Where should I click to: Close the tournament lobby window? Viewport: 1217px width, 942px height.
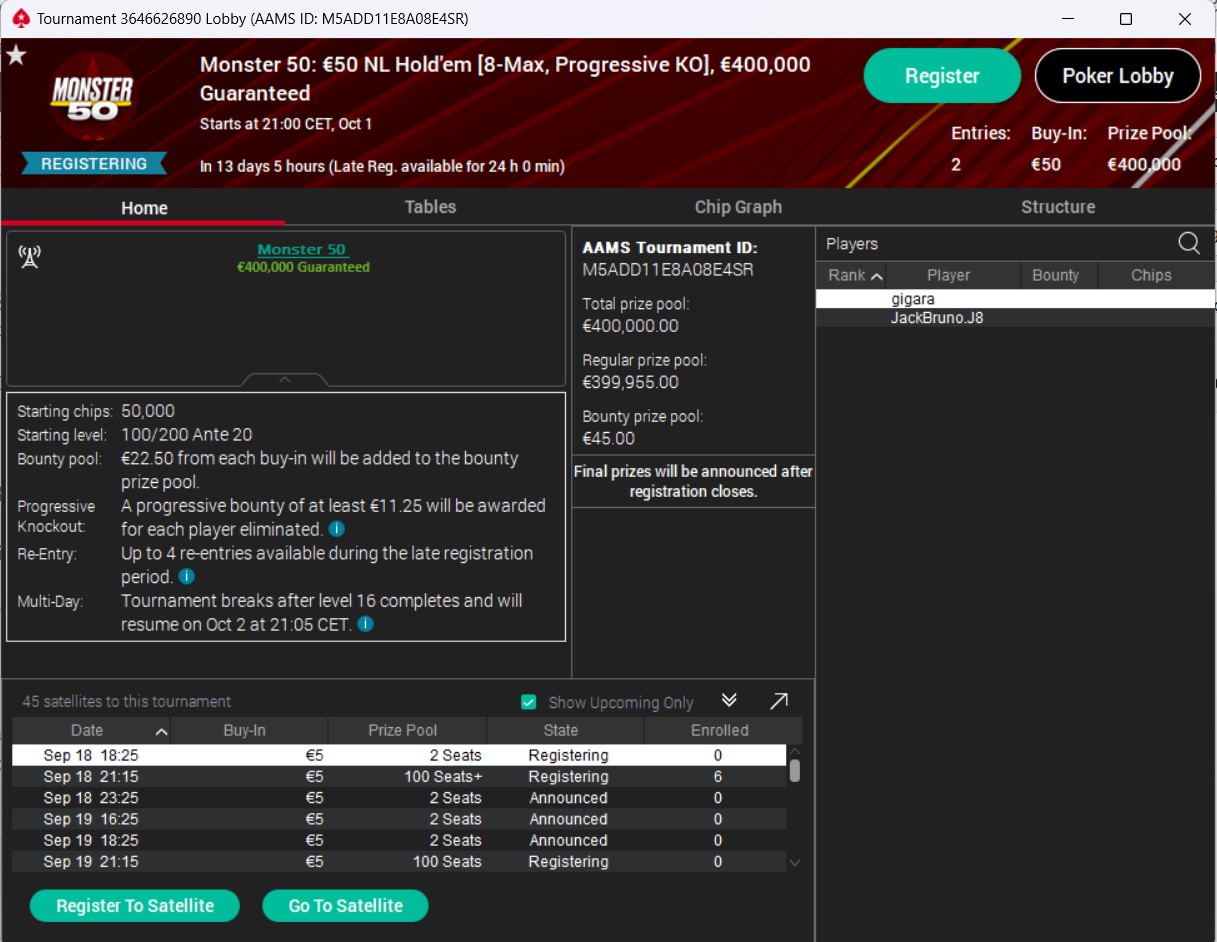[1183, 19]
